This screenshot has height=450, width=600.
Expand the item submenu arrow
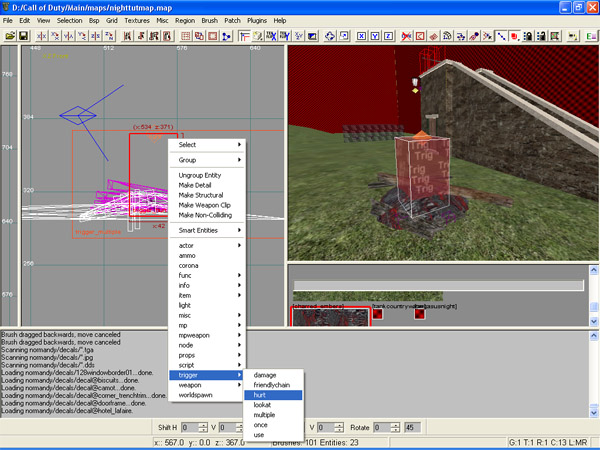tap(240, 295)
